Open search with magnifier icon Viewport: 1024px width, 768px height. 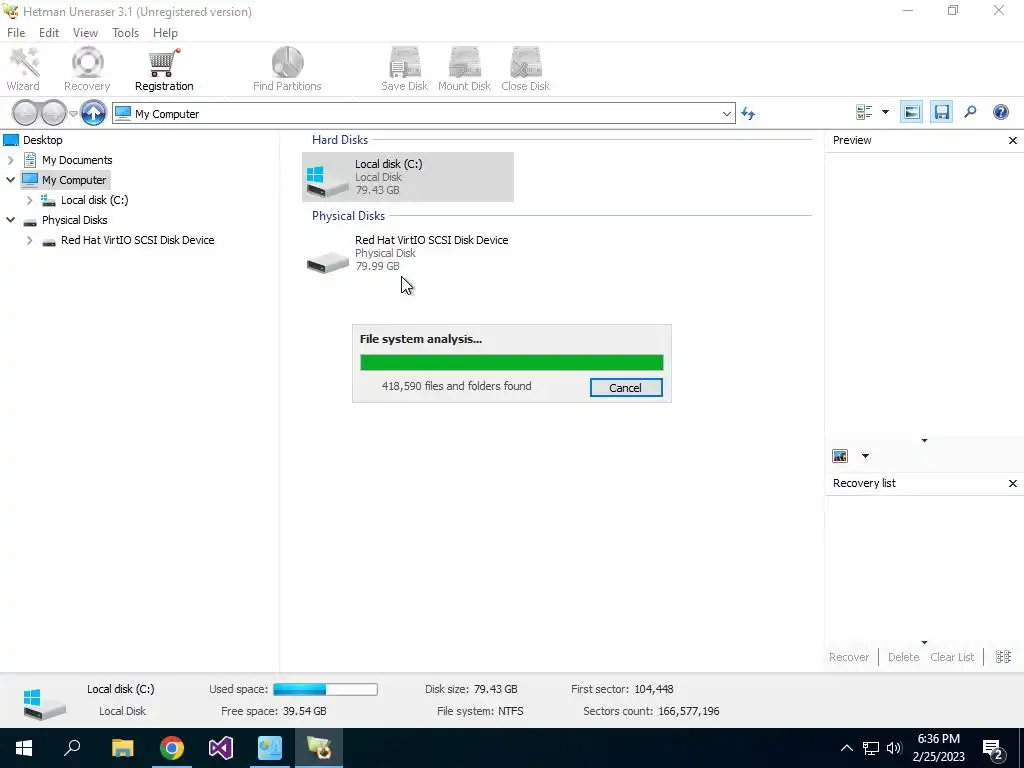(970, 112)
